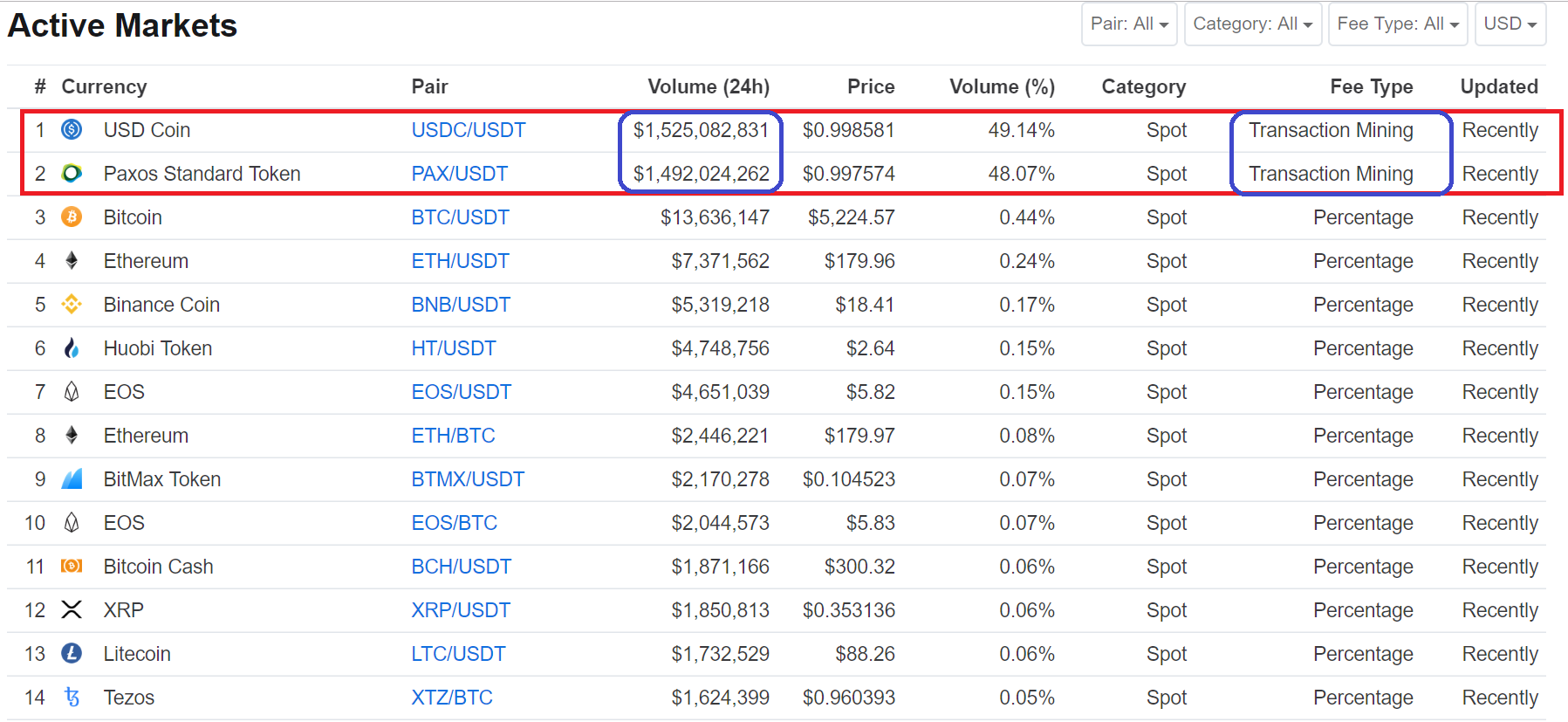The image size is (1568, 722).
Task: Sort table by Price column header
Action: click(x=870, y=86)
